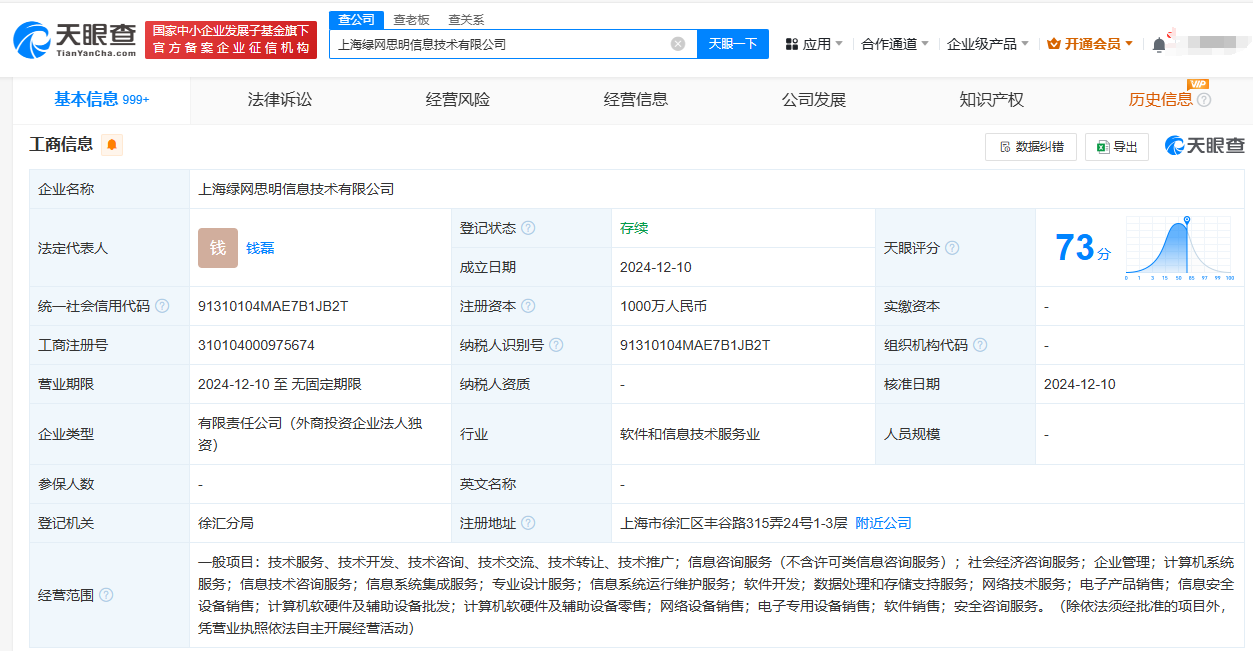Click the 2024-12-10 至 无固定期限 term value
The width and height of the screenshot is (1253, 651).
[280, 384]
